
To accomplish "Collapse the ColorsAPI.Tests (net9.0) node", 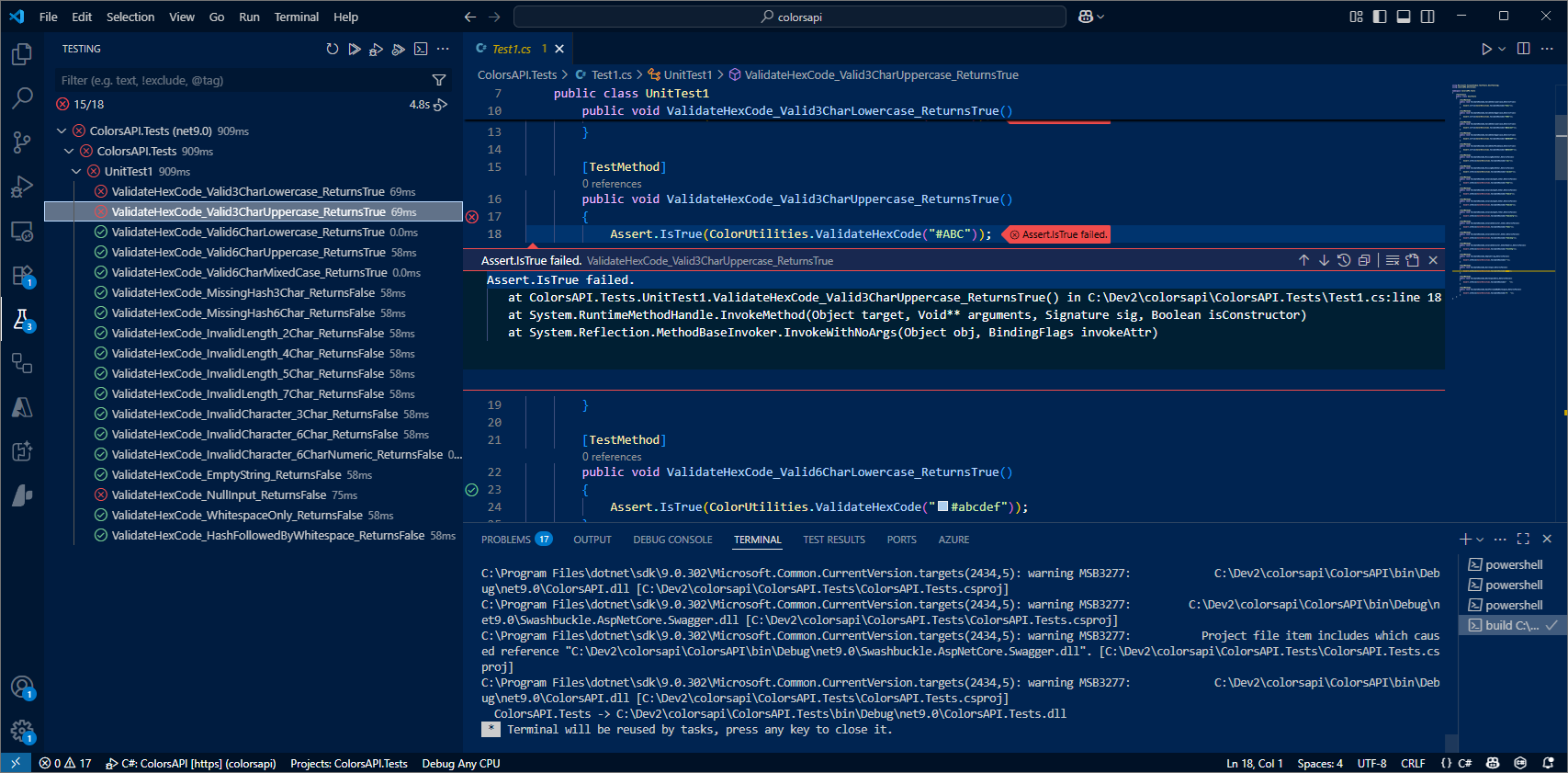I will tap(62, 131).
